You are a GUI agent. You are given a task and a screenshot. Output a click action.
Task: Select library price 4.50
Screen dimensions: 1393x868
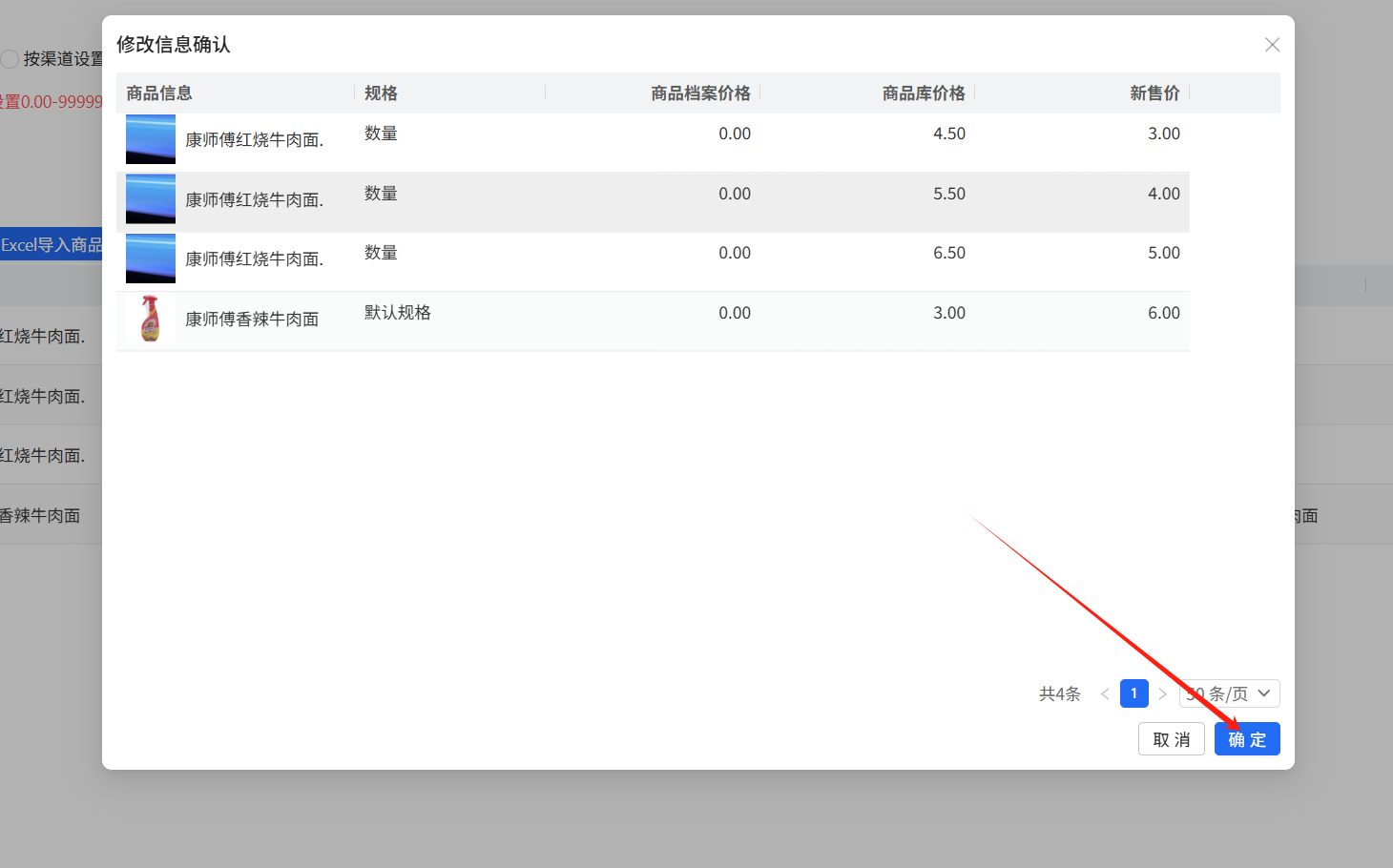pyautogui.click(x=949, y=134)
